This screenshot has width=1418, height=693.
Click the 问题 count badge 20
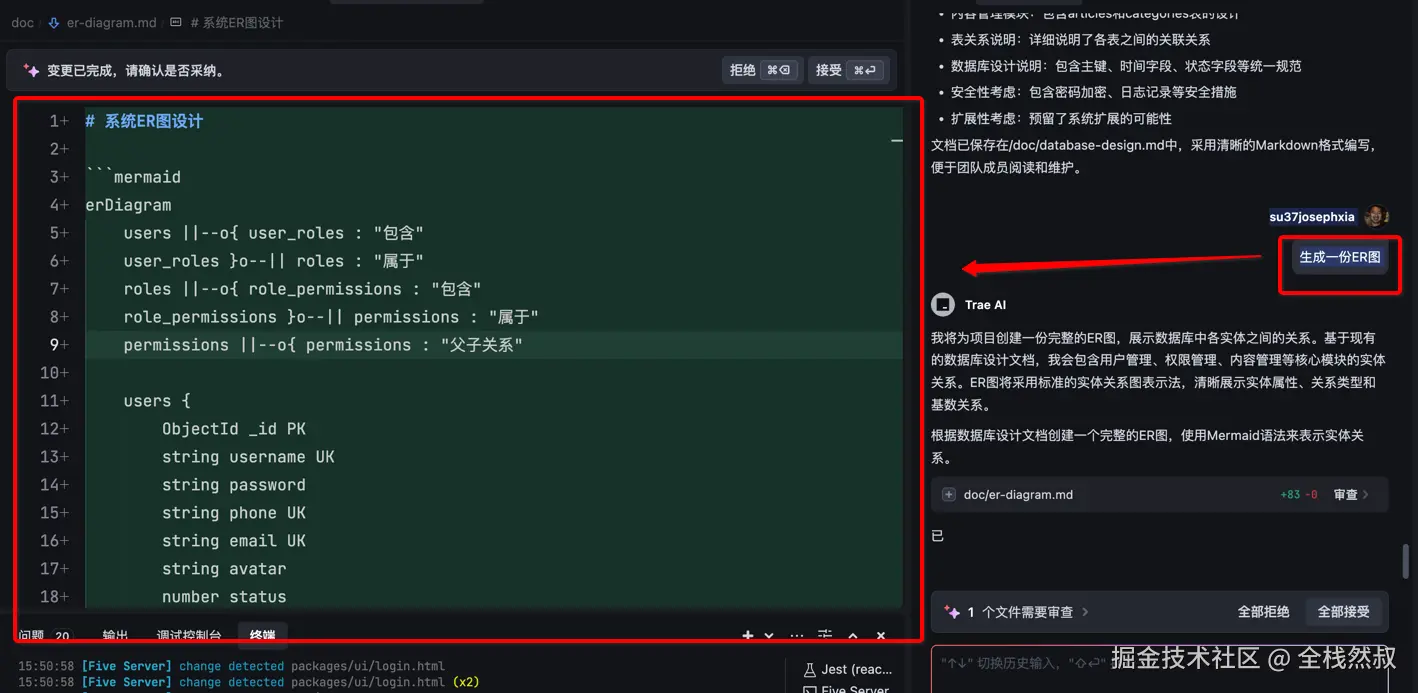62,636
